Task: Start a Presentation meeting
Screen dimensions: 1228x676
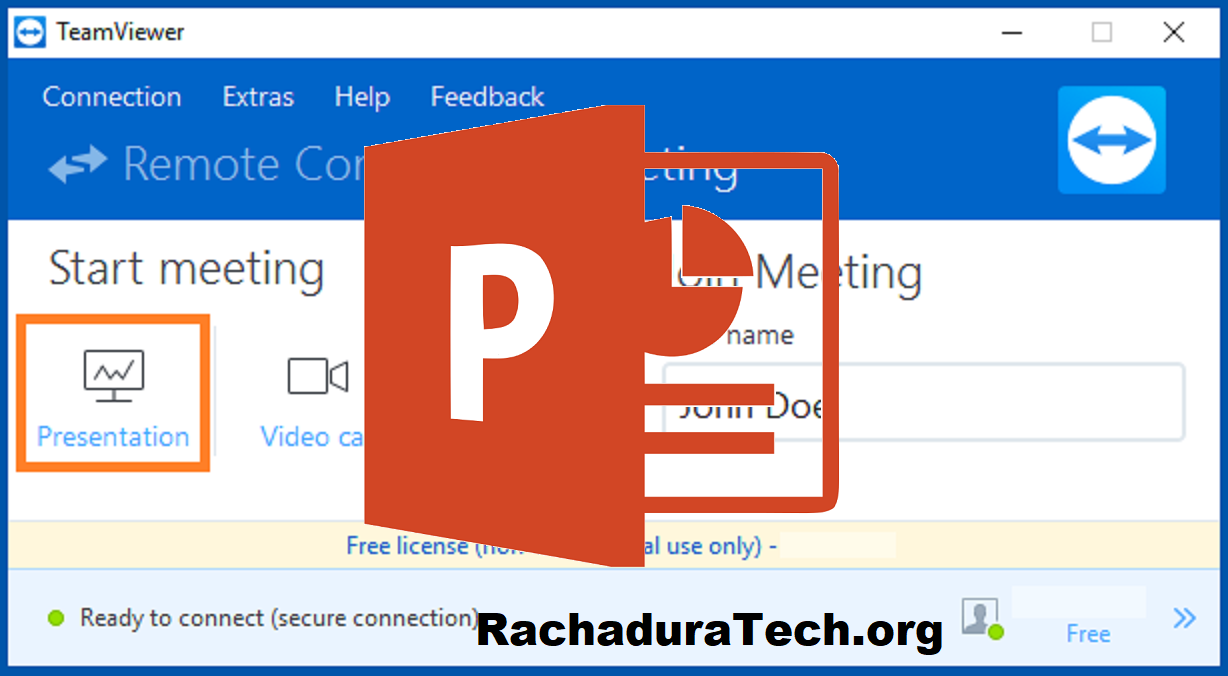Action: coord(113,394)
